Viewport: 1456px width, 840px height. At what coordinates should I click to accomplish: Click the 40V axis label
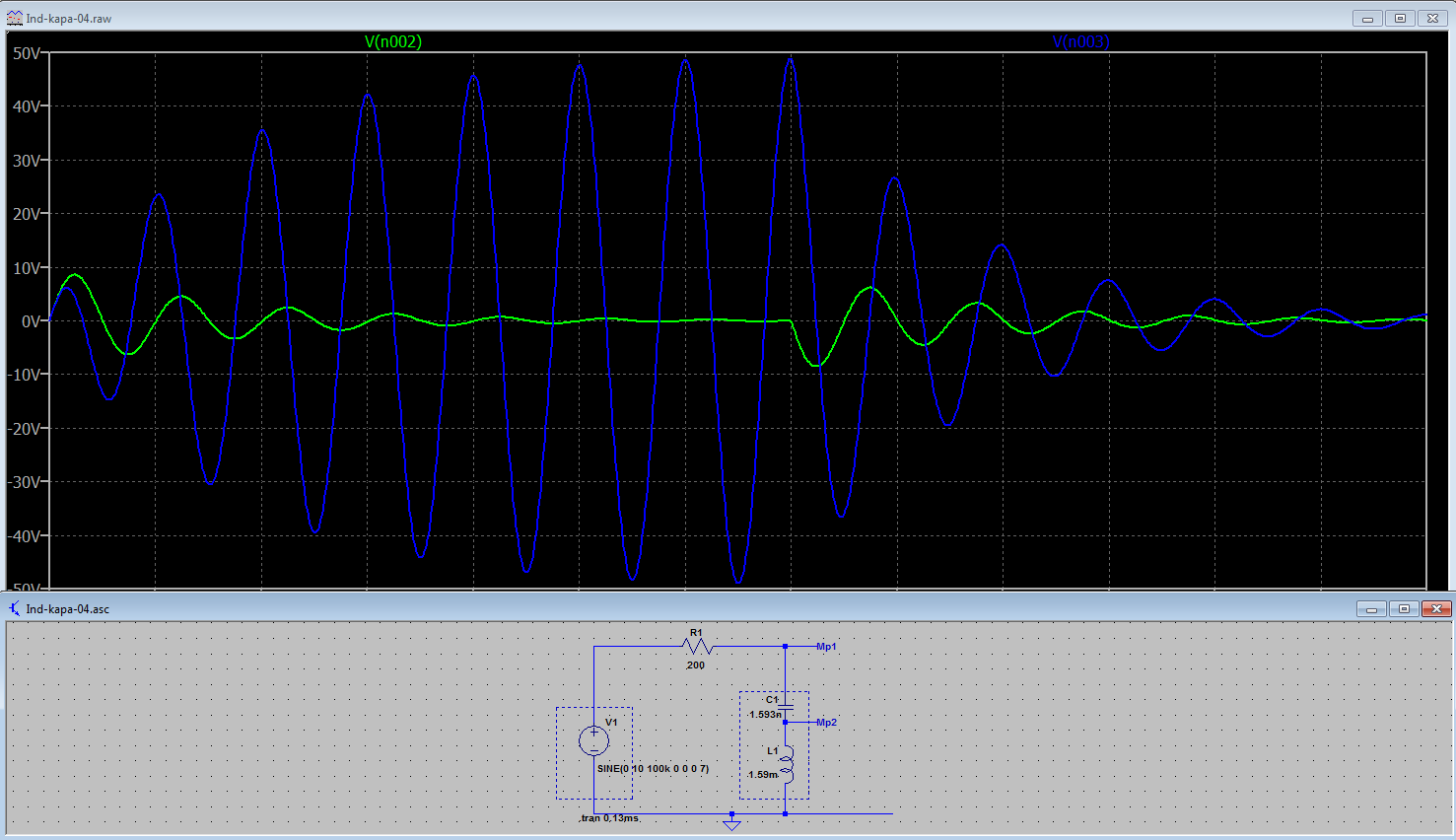(26, 106)
